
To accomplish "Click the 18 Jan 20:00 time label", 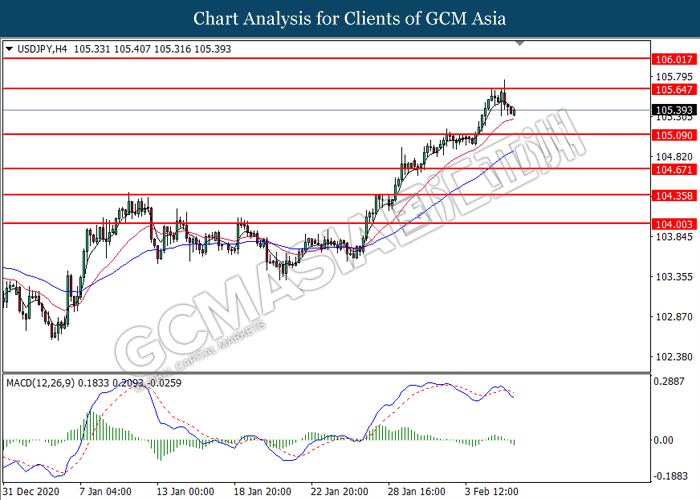I will tap(262, 492).
